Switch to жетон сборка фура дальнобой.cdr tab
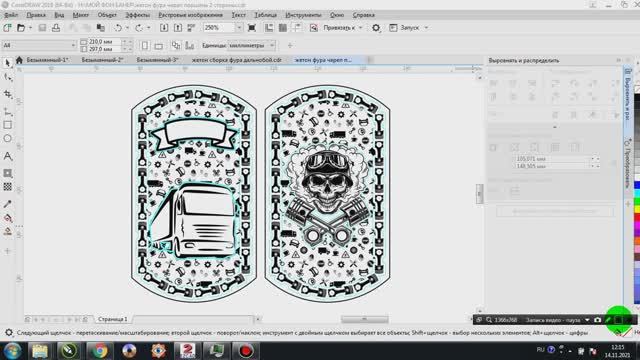Viewport: 640px width, 360px height. pyautogui.click(x=237, y=60)
